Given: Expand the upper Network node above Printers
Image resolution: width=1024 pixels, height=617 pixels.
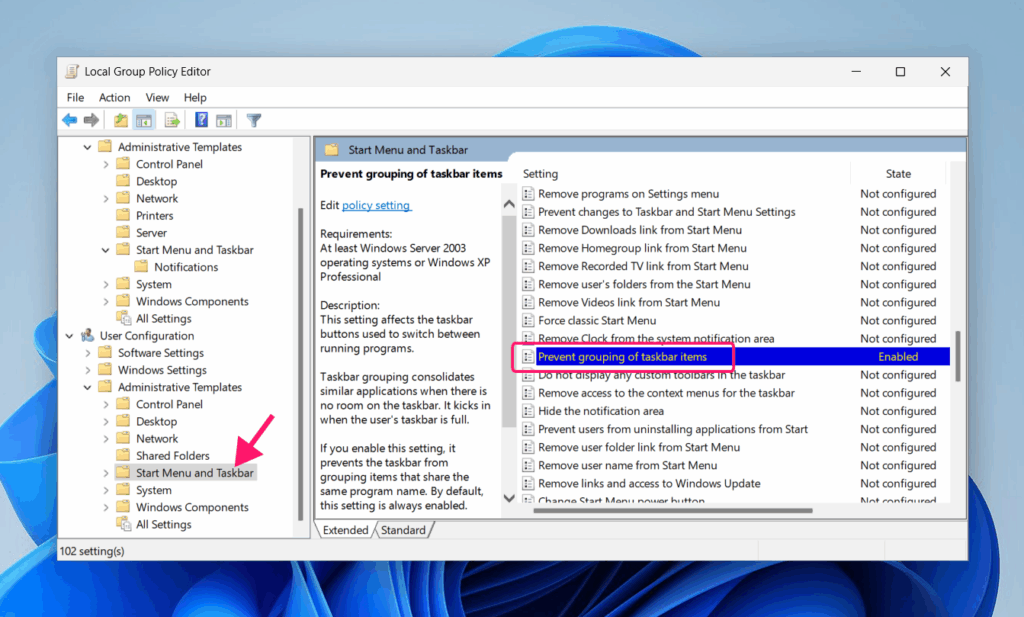Looking at the screenshot, I should pyautogui.click(x=106, y=198).
